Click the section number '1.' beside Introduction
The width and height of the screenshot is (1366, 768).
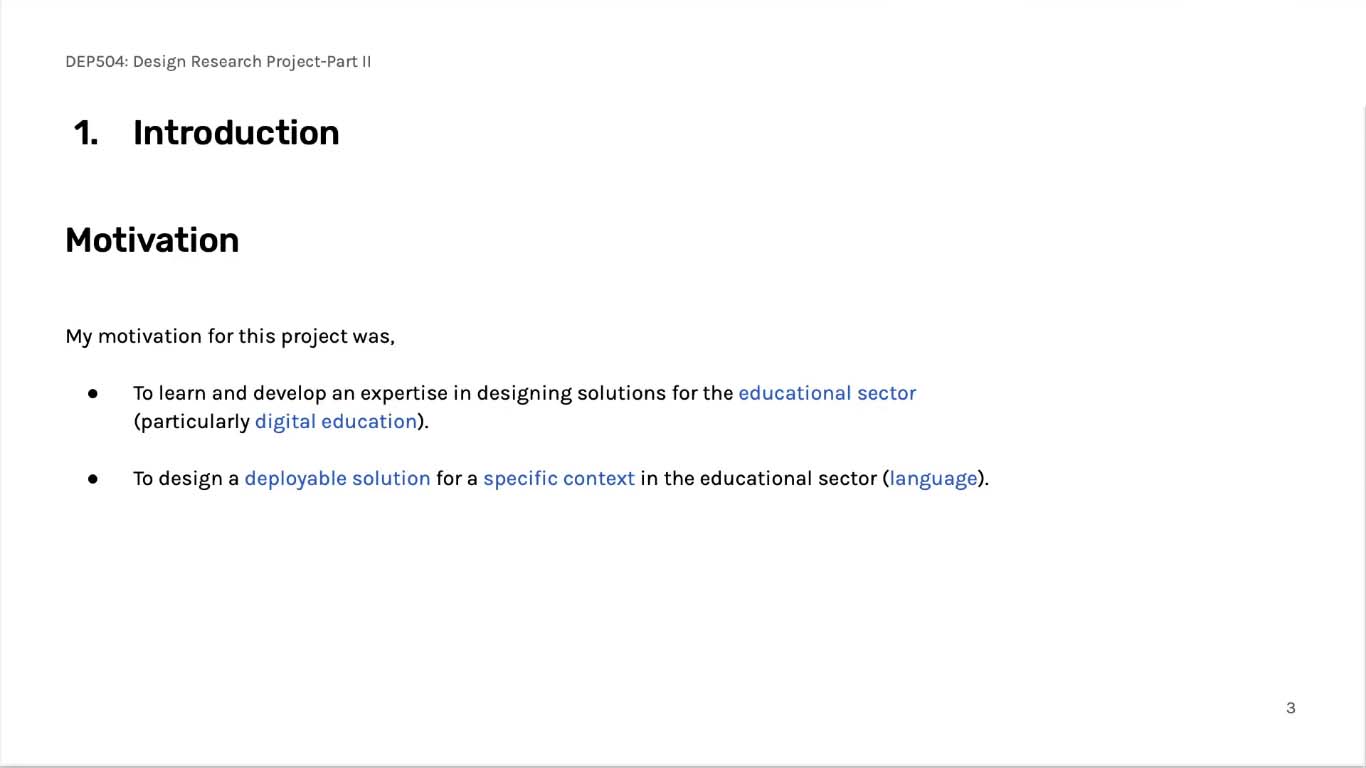click(86, 133)
